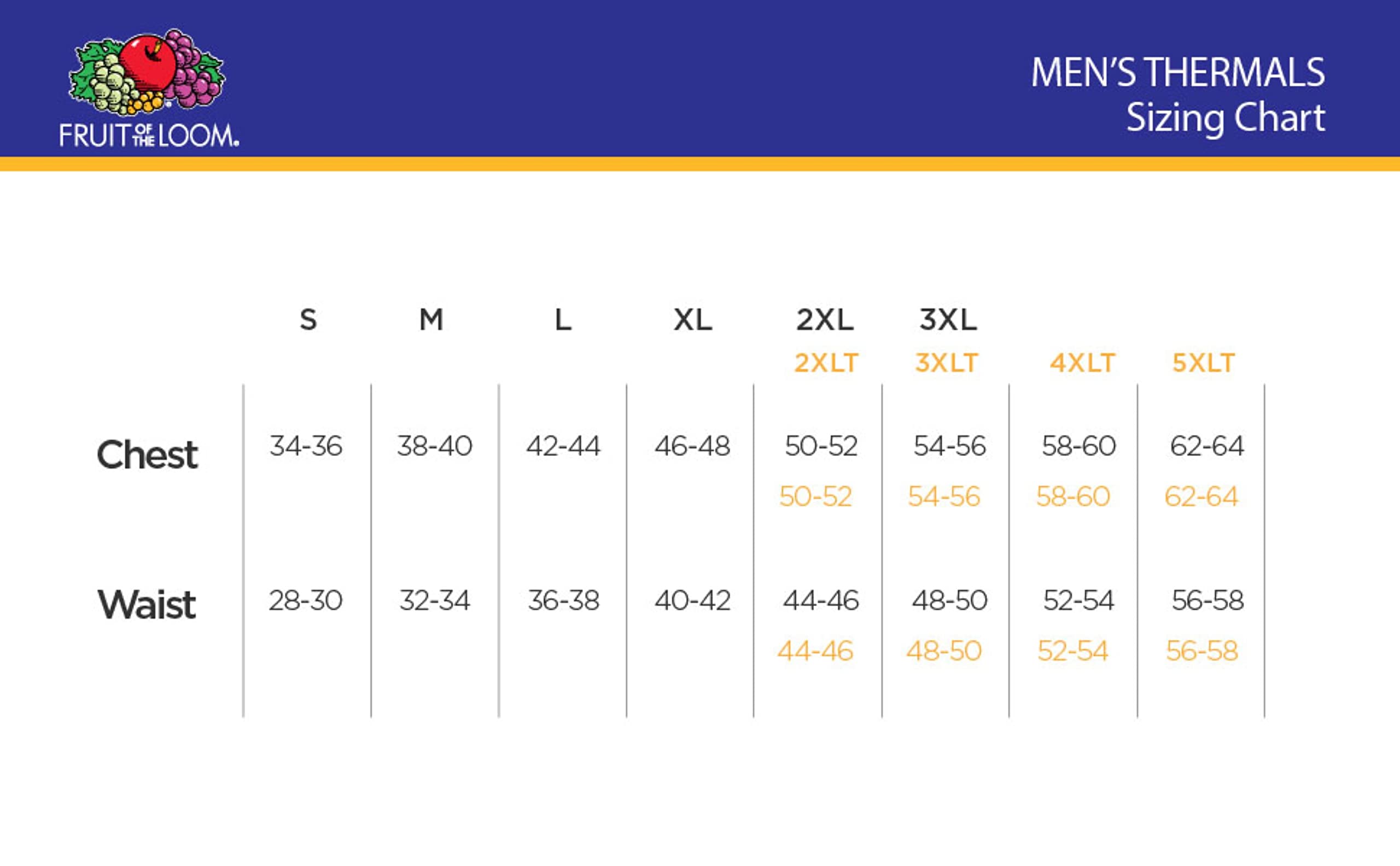Click waist value 40-42 for size XL
Viewport: 1400px width, 866px height.
(692, 600)
